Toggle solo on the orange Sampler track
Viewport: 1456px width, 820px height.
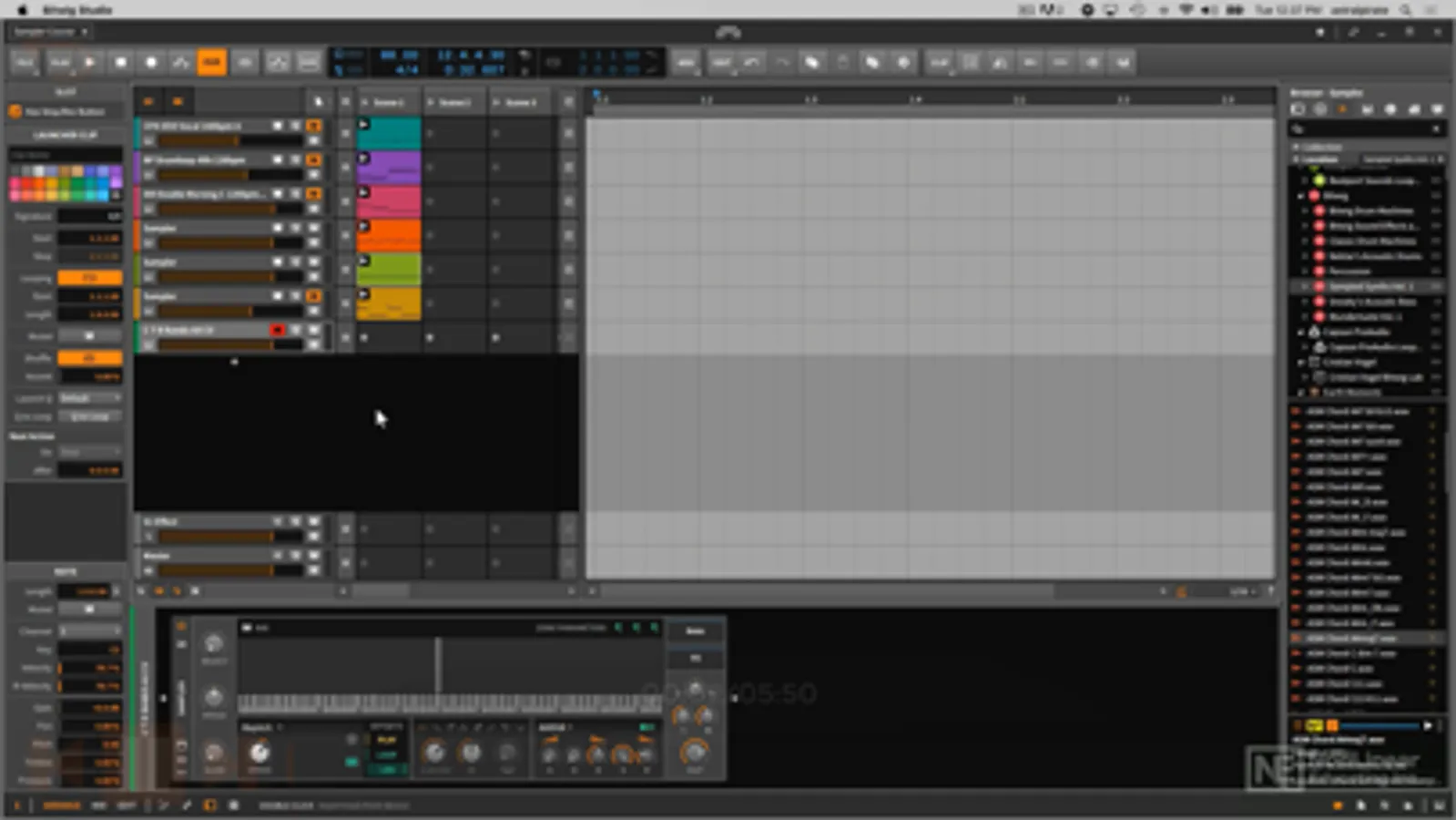[x=296, y=228]
